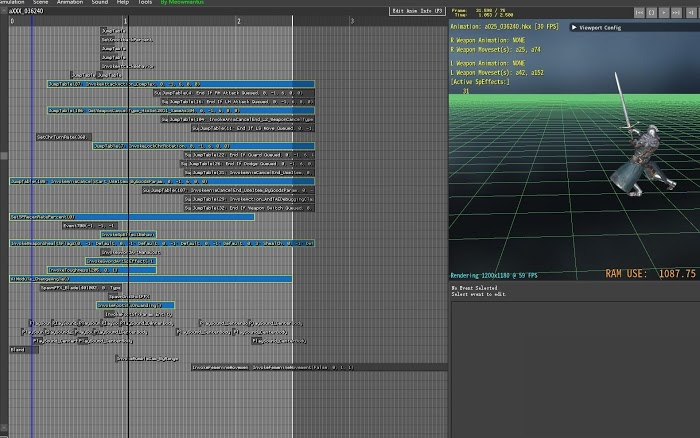This screenshot has width=700, height=438.
Task: Click the RAM USE: 1087.75 readout
Action: click(x=650, y=274)
